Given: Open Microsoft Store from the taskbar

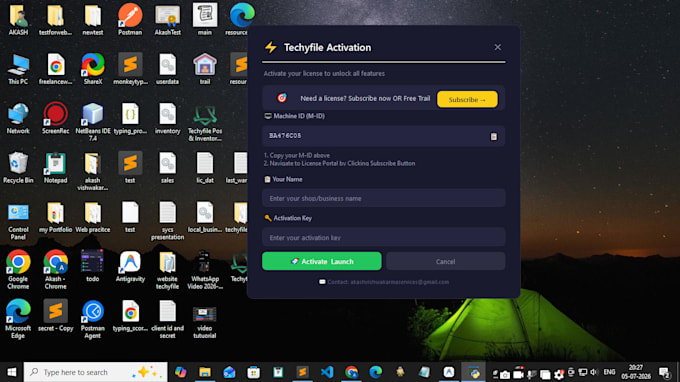Looking at the screenshot, I should pos(254,372).
